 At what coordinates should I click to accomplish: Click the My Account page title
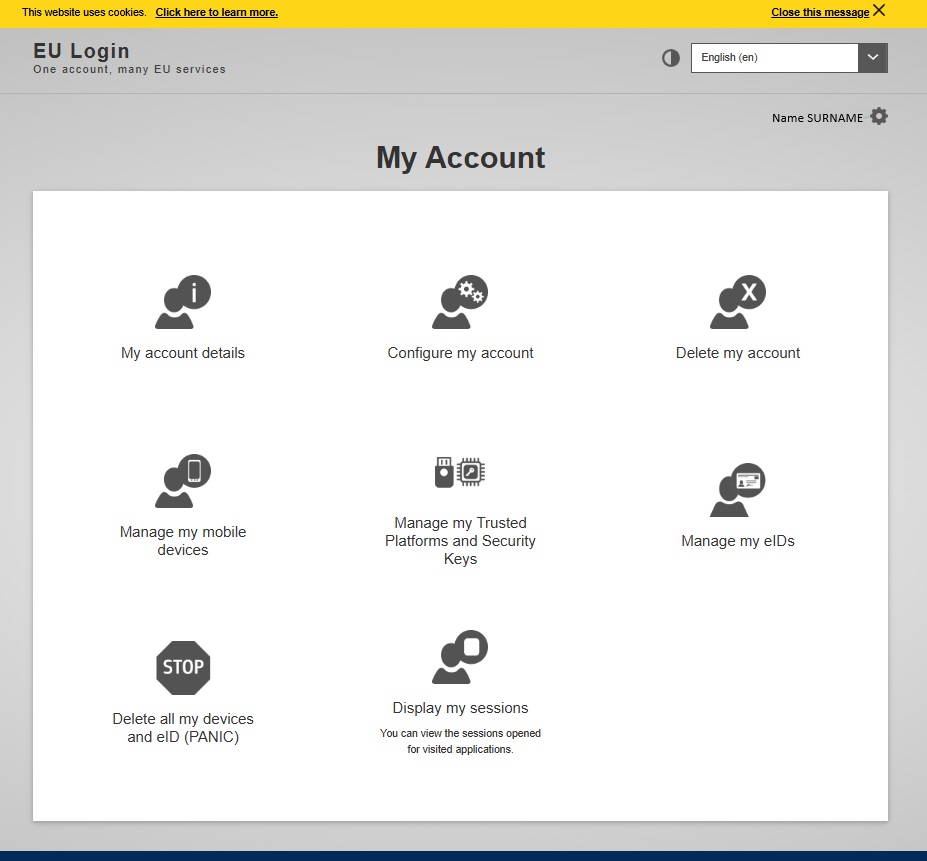tap(460, 158)
